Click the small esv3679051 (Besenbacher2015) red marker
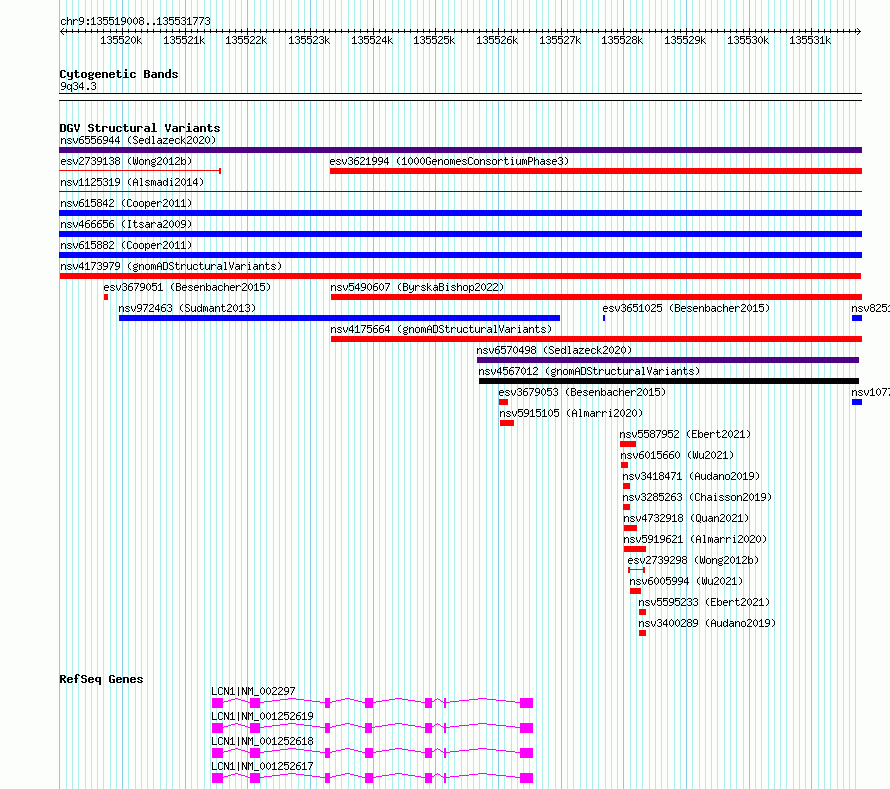Image resolution: width=890 pixels, height=789 pixels. tap(106, 297)
